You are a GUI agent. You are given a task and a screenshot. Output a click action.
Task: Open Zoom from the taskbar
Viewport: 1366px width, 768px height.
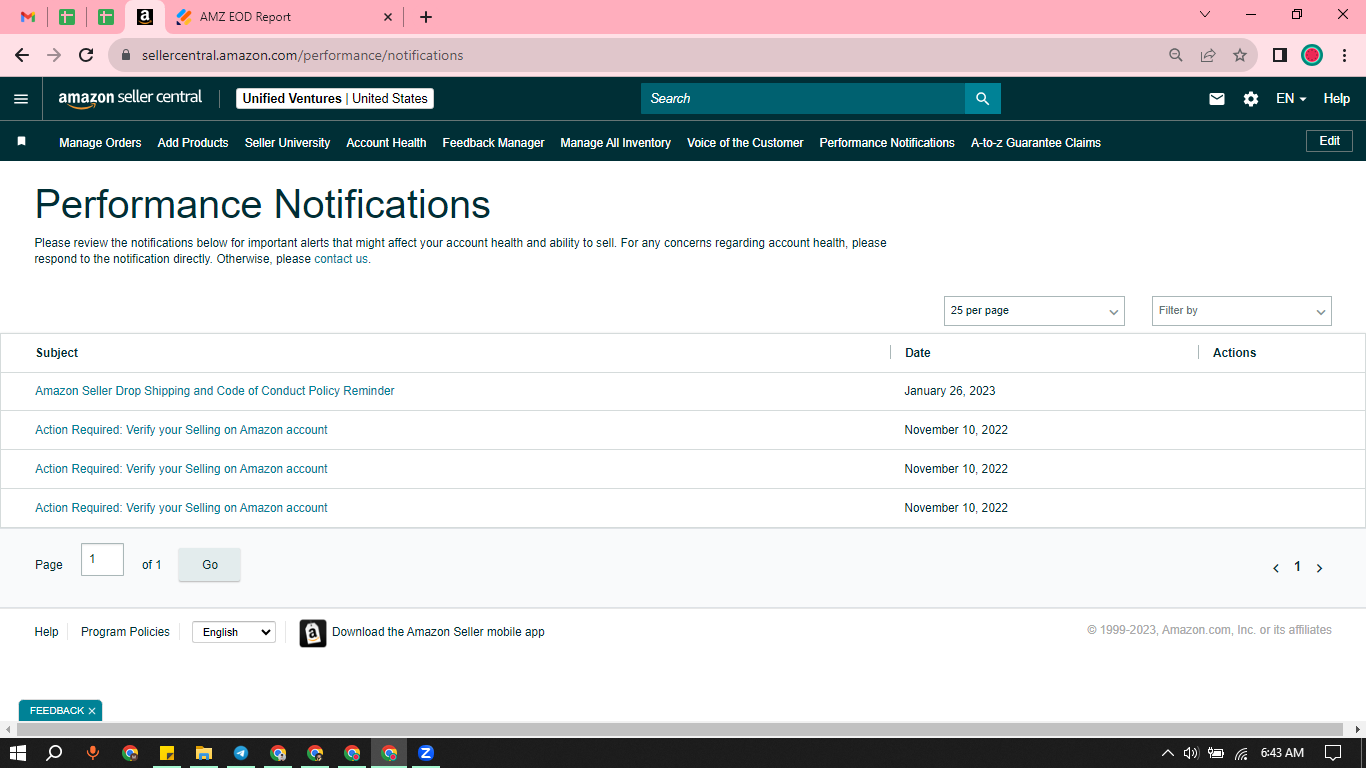tap(426, 753)
